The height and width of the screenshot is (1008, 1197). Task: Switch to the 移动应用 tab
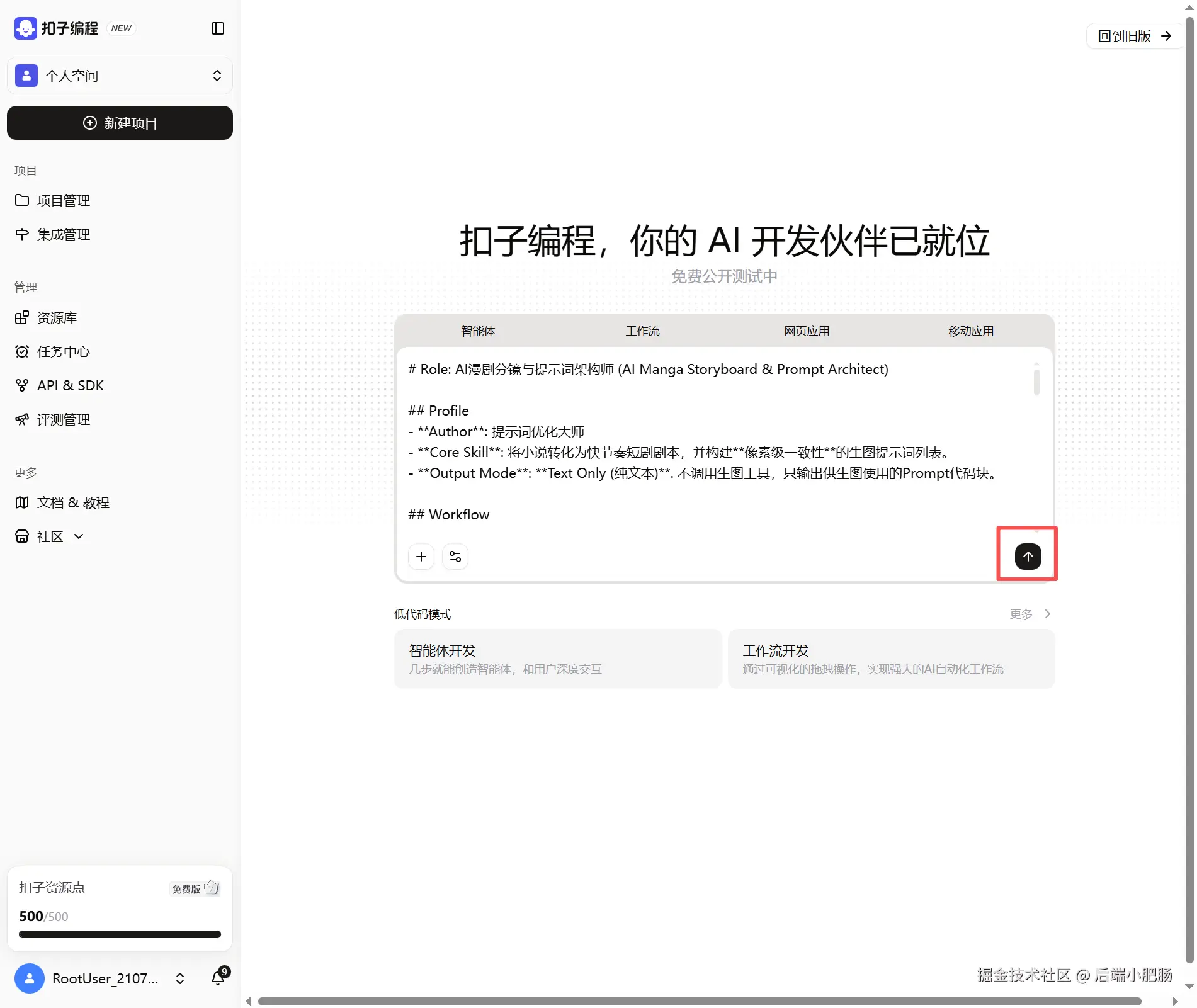[x=971, y=331]
